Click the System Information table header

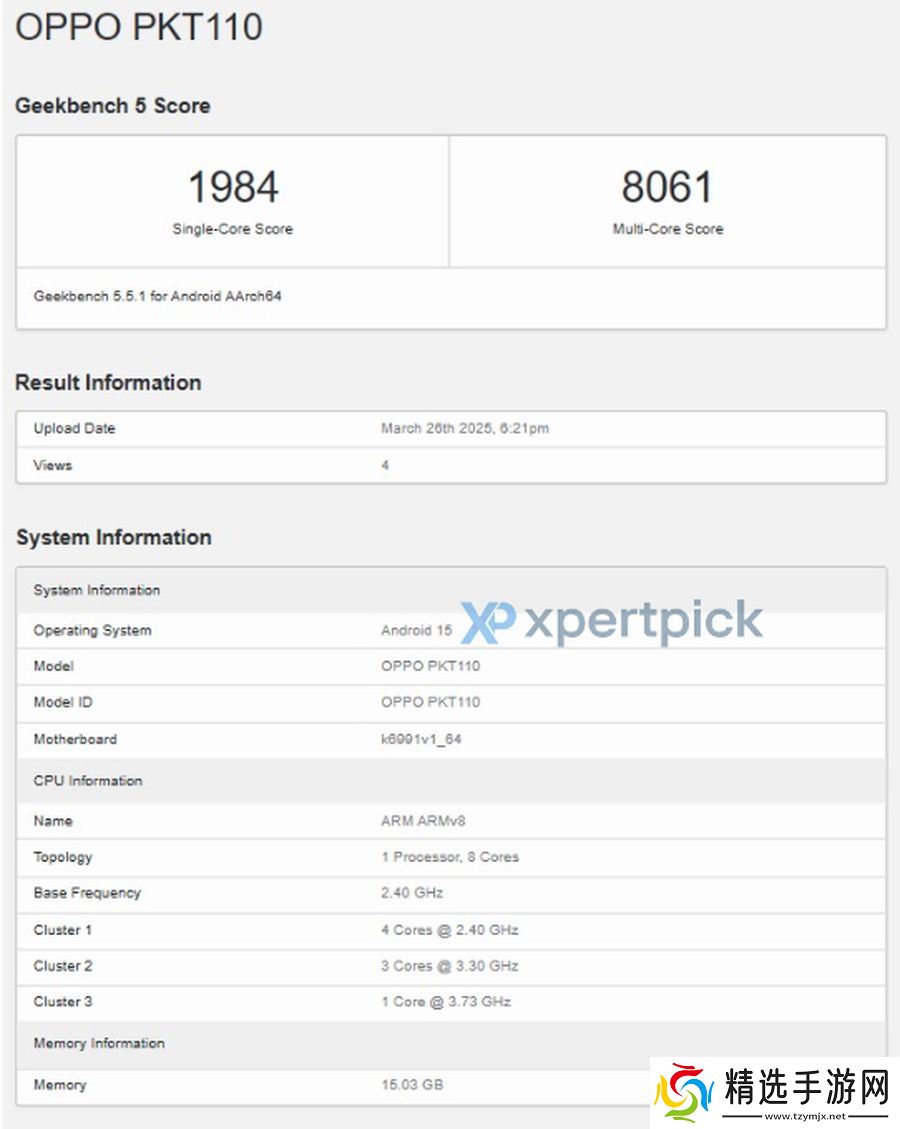point(97,590)
